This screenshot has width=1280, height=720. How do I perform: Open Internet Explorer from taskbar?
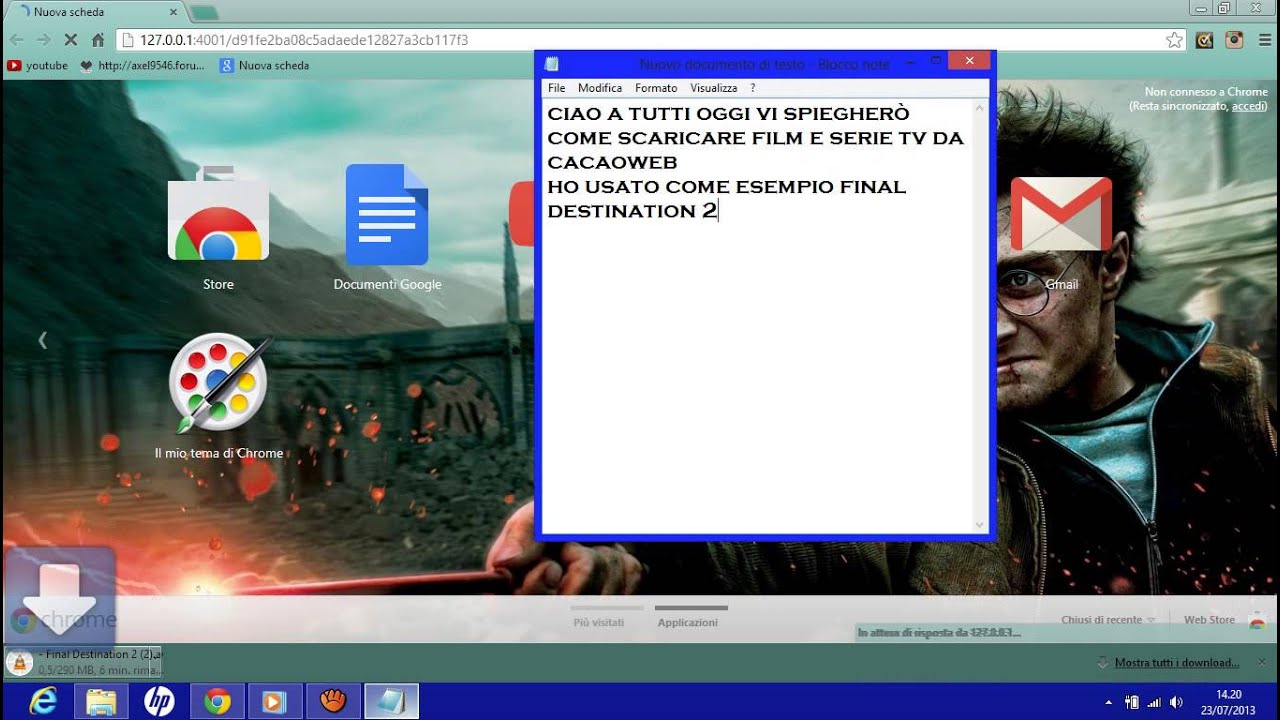tap(43, 701)
